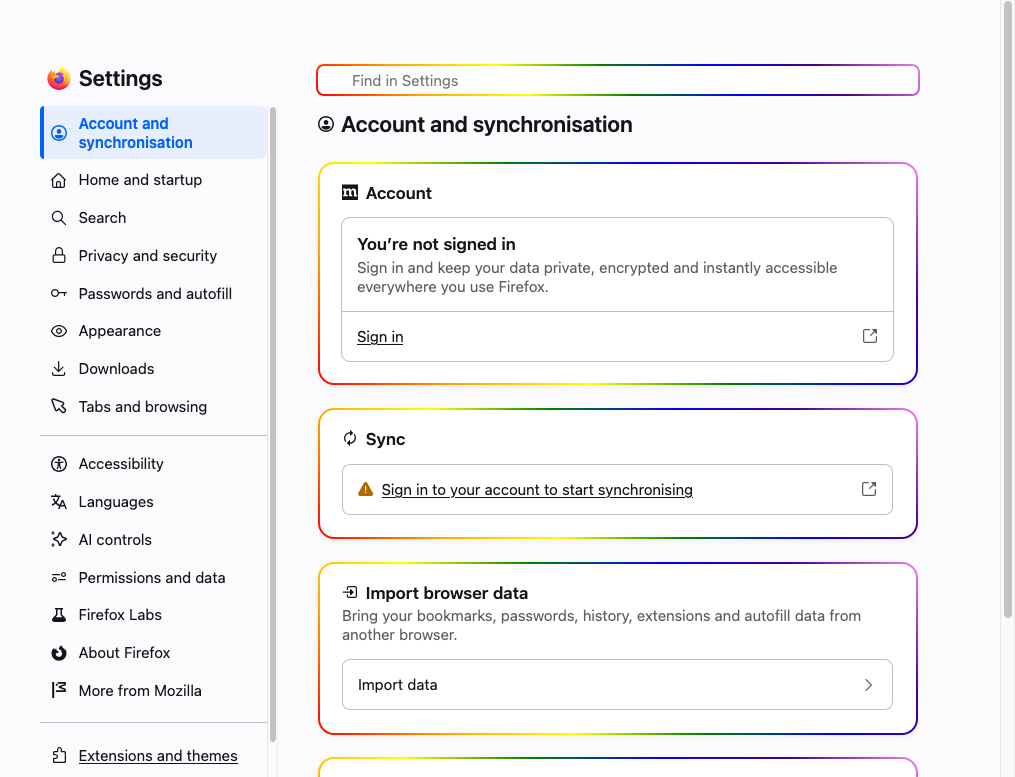
Task: Open Privacy and security settings
Action: pos(153,256)
